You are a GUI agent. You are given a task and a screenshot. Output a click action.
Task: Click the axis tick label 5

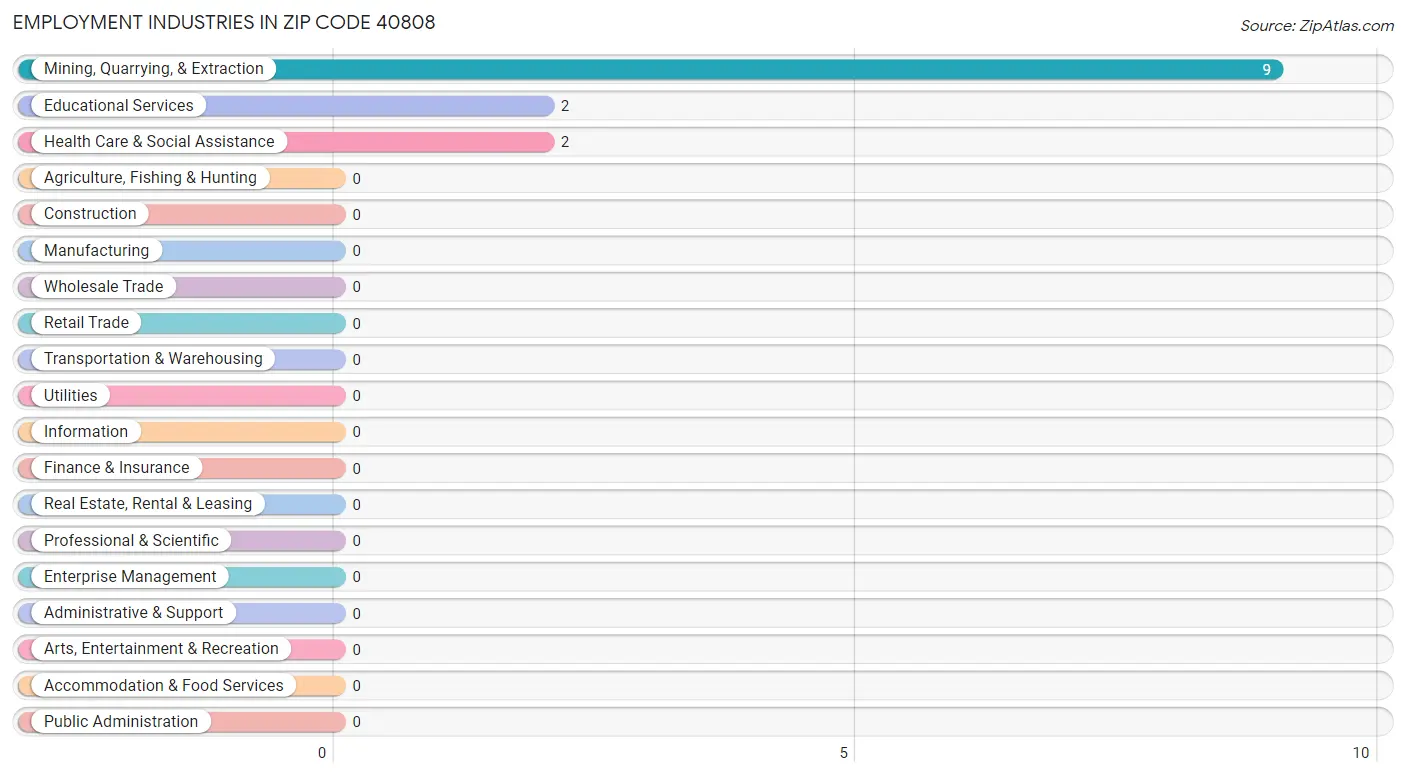(844, 753)
